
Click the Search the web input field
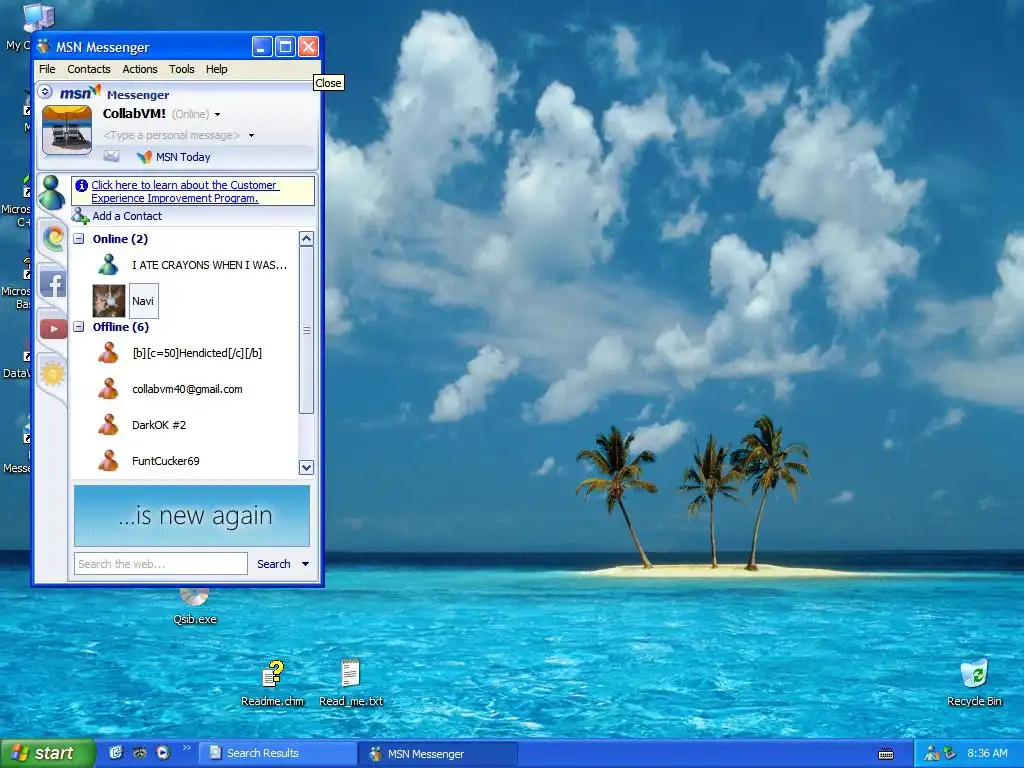(x=161, y=564)
